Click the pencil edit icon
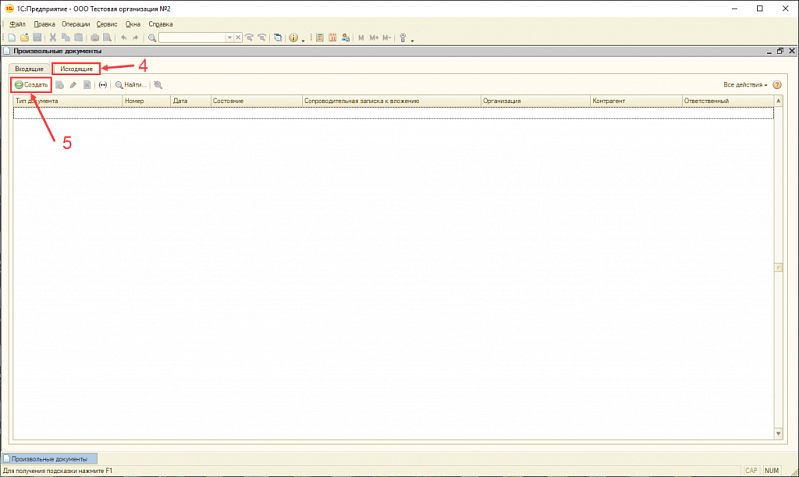This screenshot has height=477, width=799. click(x=73, y=85)
